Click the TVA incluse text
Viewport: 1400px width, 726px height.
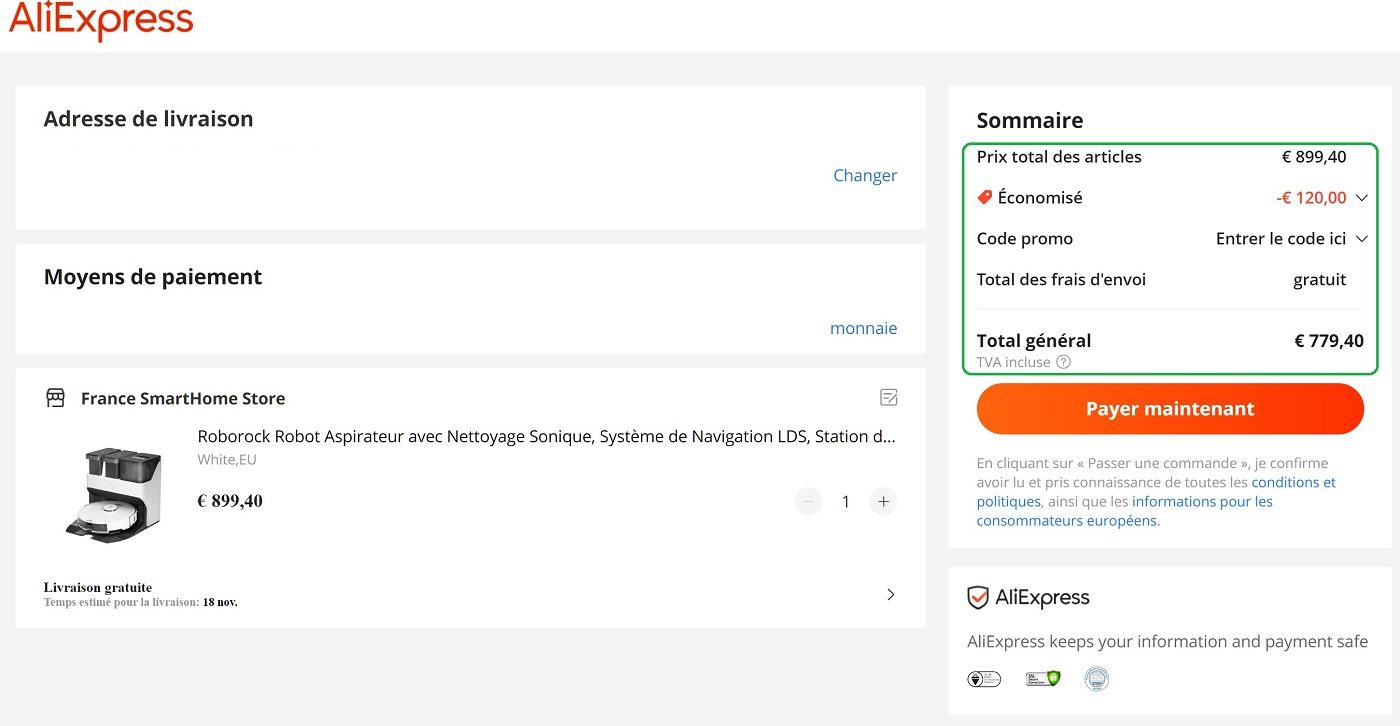click(1014, 362)
